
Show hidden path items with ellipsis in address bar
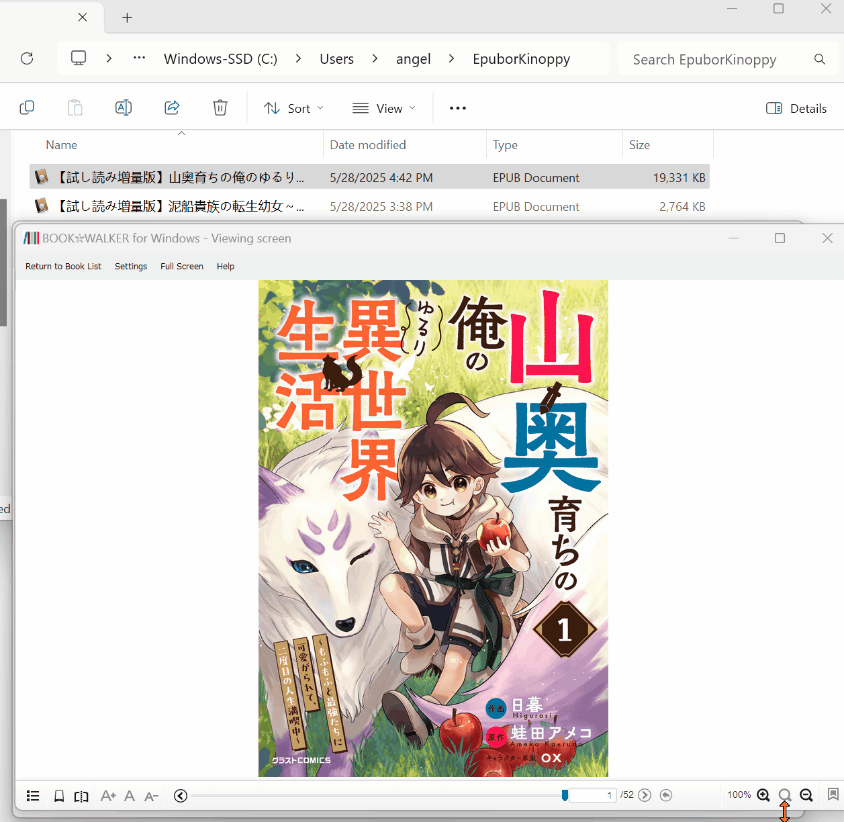(x=139, y=58)
